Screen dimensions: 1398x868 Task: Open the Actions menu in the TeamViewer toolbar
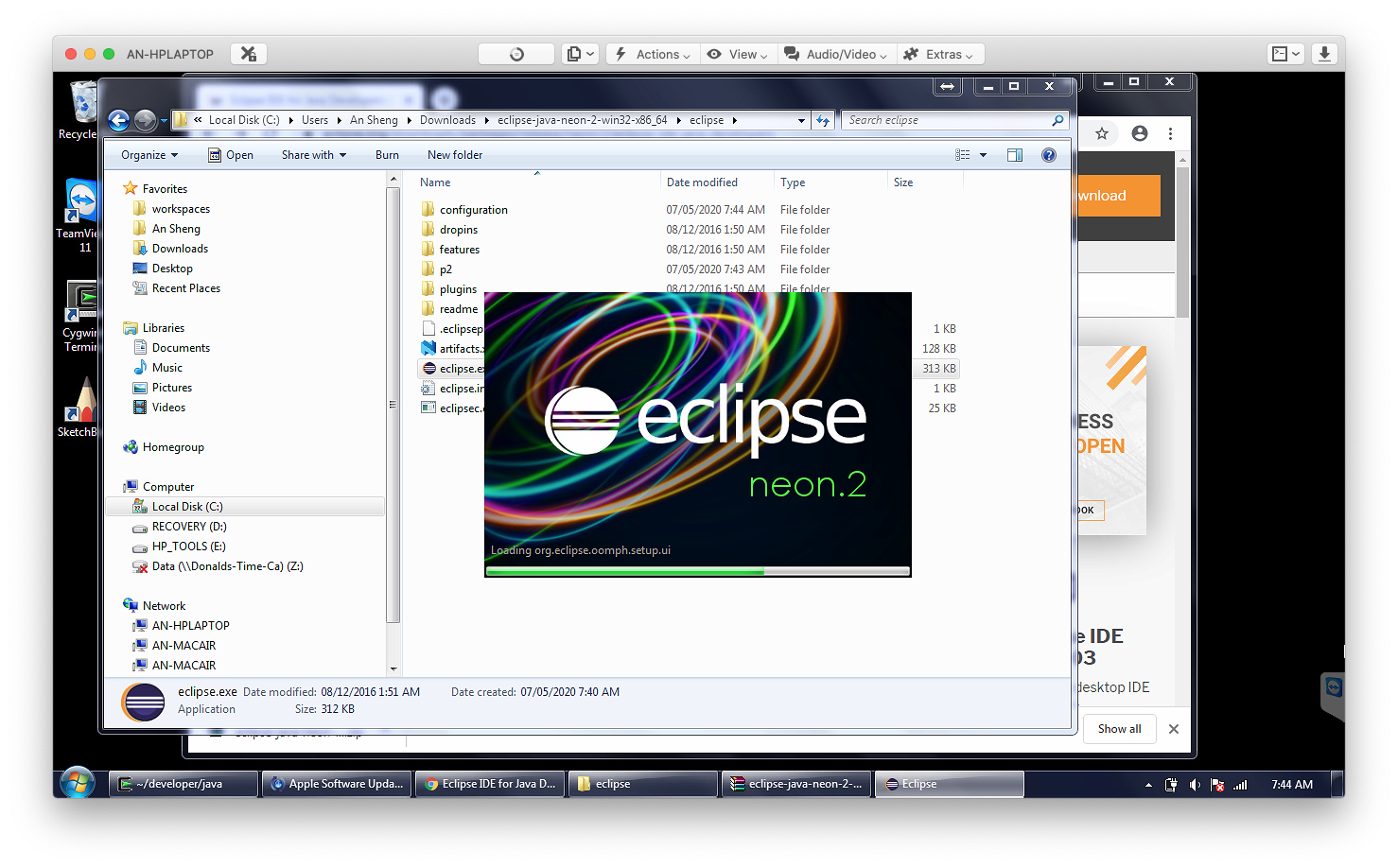click(x=654, y=54)
